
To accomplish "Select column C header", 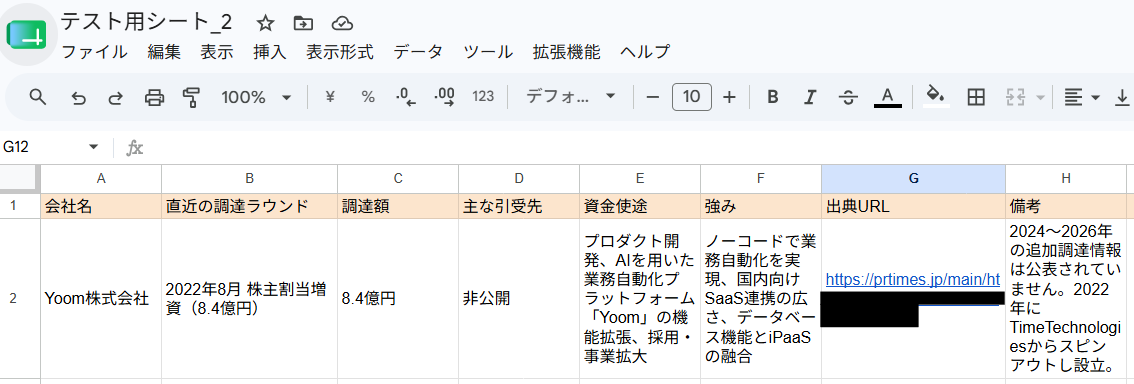I will [398, 179].
